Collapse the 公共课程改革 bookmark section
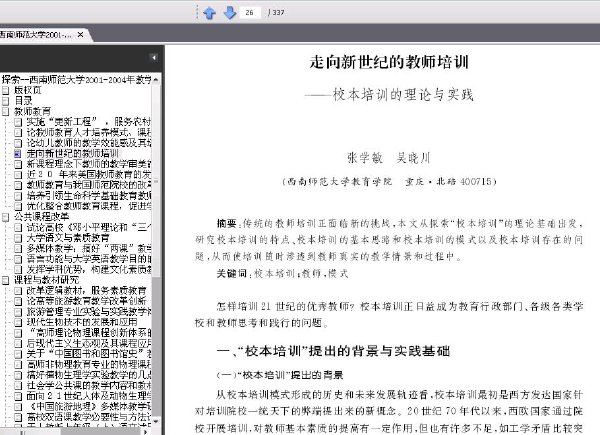This screenshot has height=435, width=600. pos(5,217)
